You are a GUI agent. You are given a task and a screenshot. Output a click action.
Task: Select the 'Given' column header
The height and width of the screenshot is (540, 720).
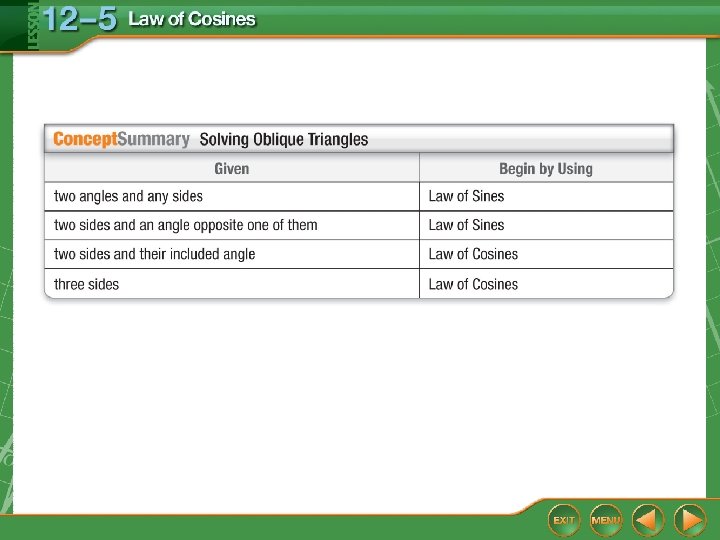232,169
